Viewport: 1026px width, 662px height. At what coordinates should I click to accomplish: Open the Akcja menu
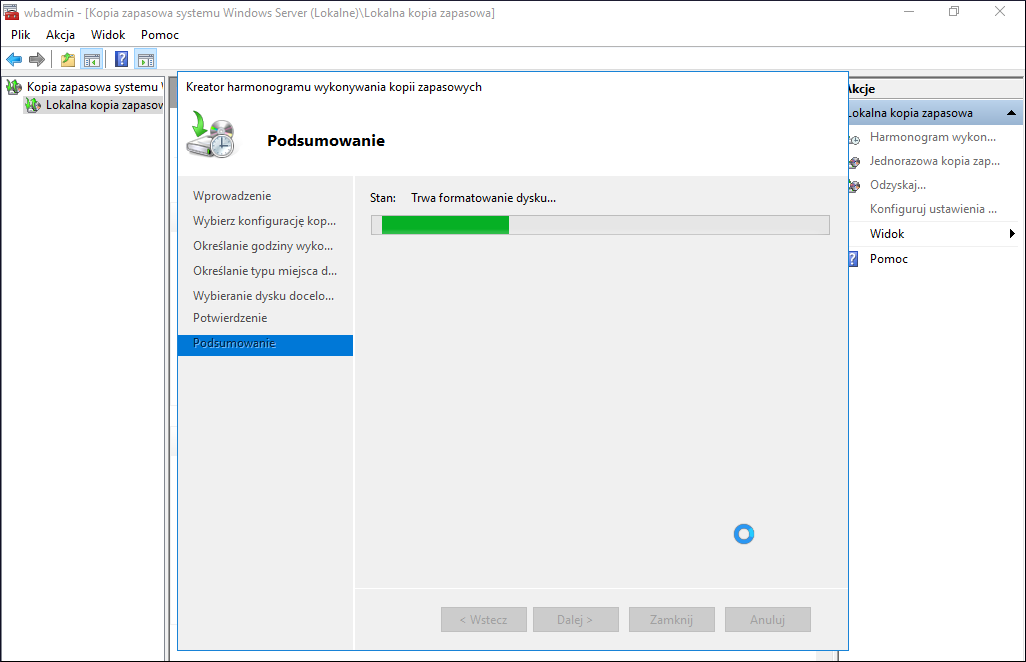pos(60,35)
